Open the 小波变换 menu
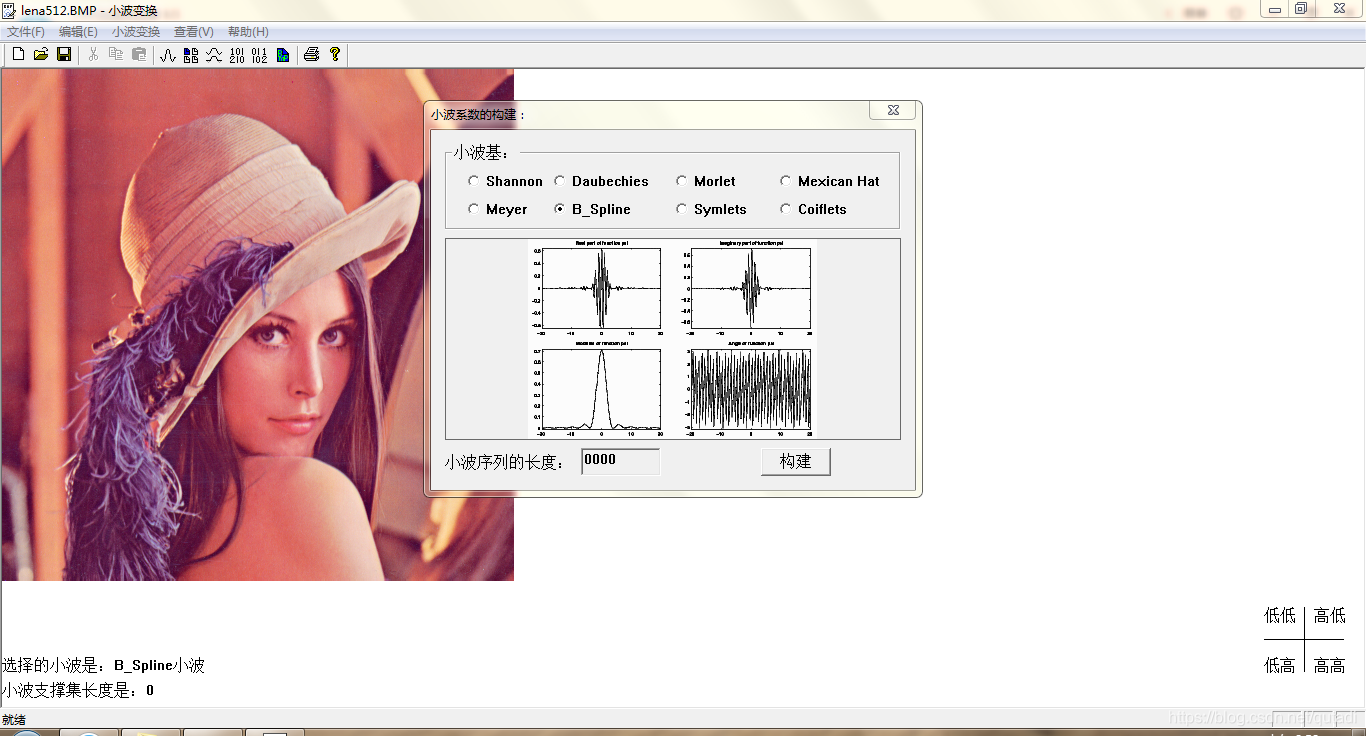The width and height of the screenshot is (1366, 736). (x=136, y=32)
